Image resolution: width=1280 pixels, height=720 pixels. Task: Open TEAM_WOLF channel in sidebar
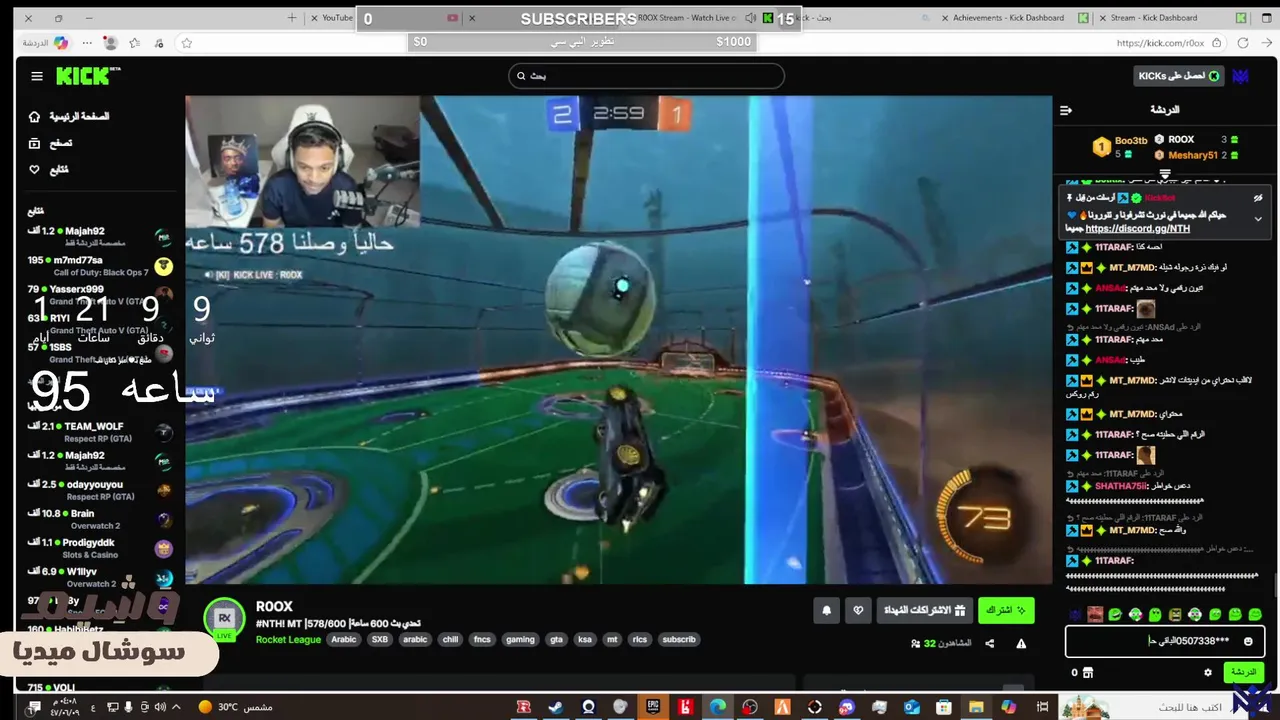pyautogui.click(x=100, y=432)
